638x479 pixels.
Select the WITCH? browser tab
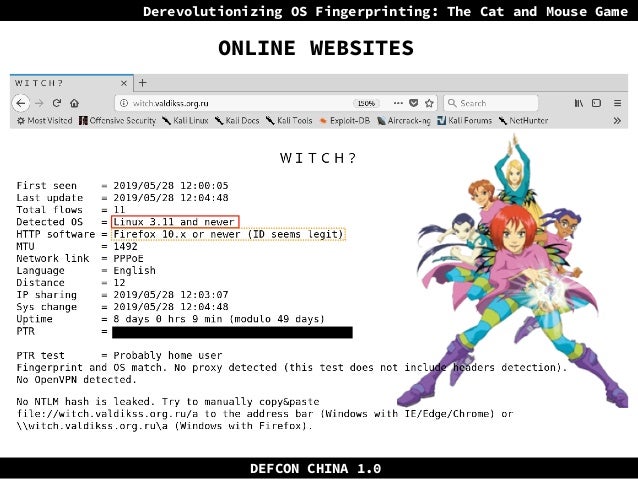point(72,83)
